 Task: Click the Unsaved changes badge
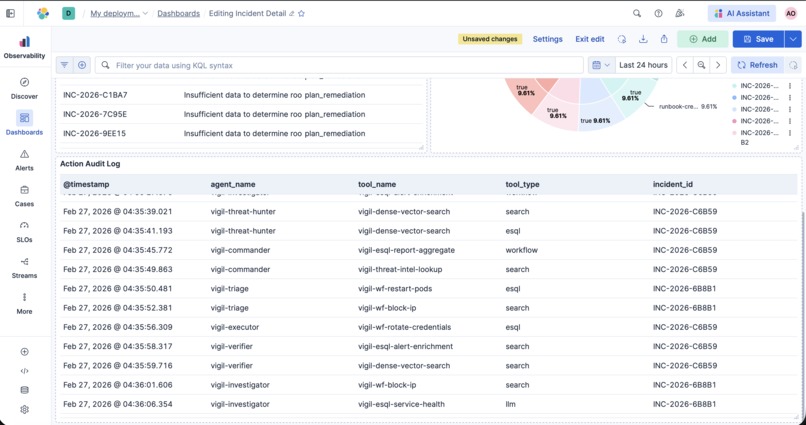coord(490,39)
